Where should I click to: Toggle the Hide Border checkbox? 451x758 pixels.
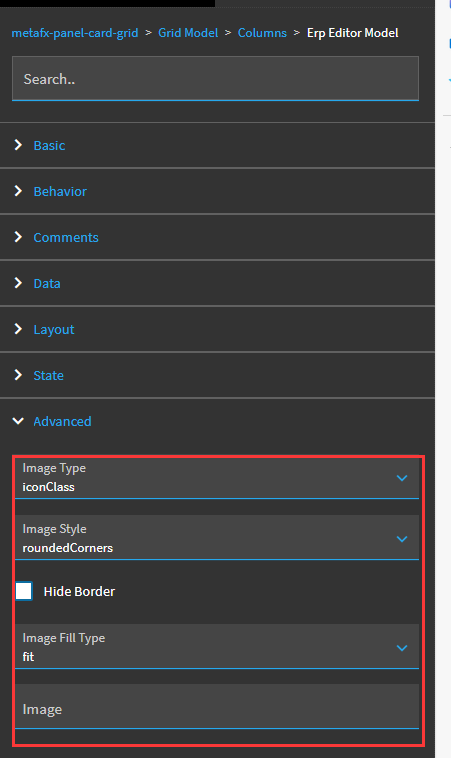tap(24, 591)
